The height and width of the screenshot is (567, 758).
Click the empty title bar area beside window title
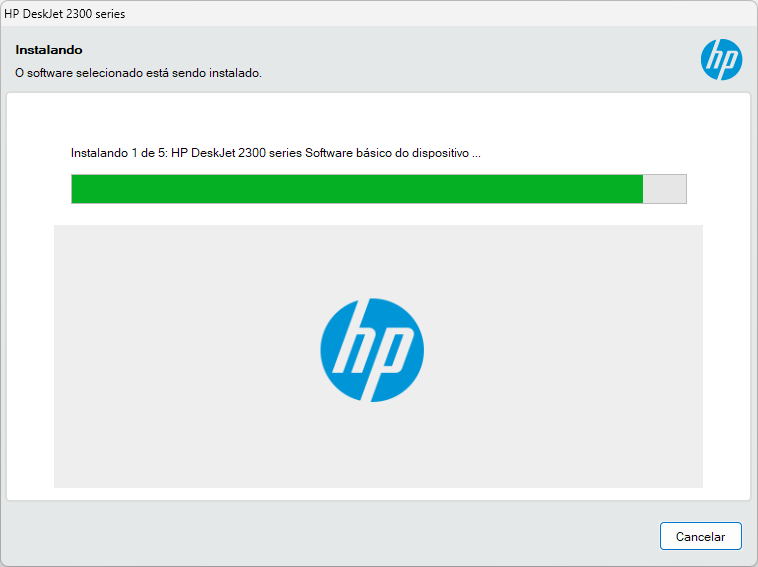(x=435, y=14)
